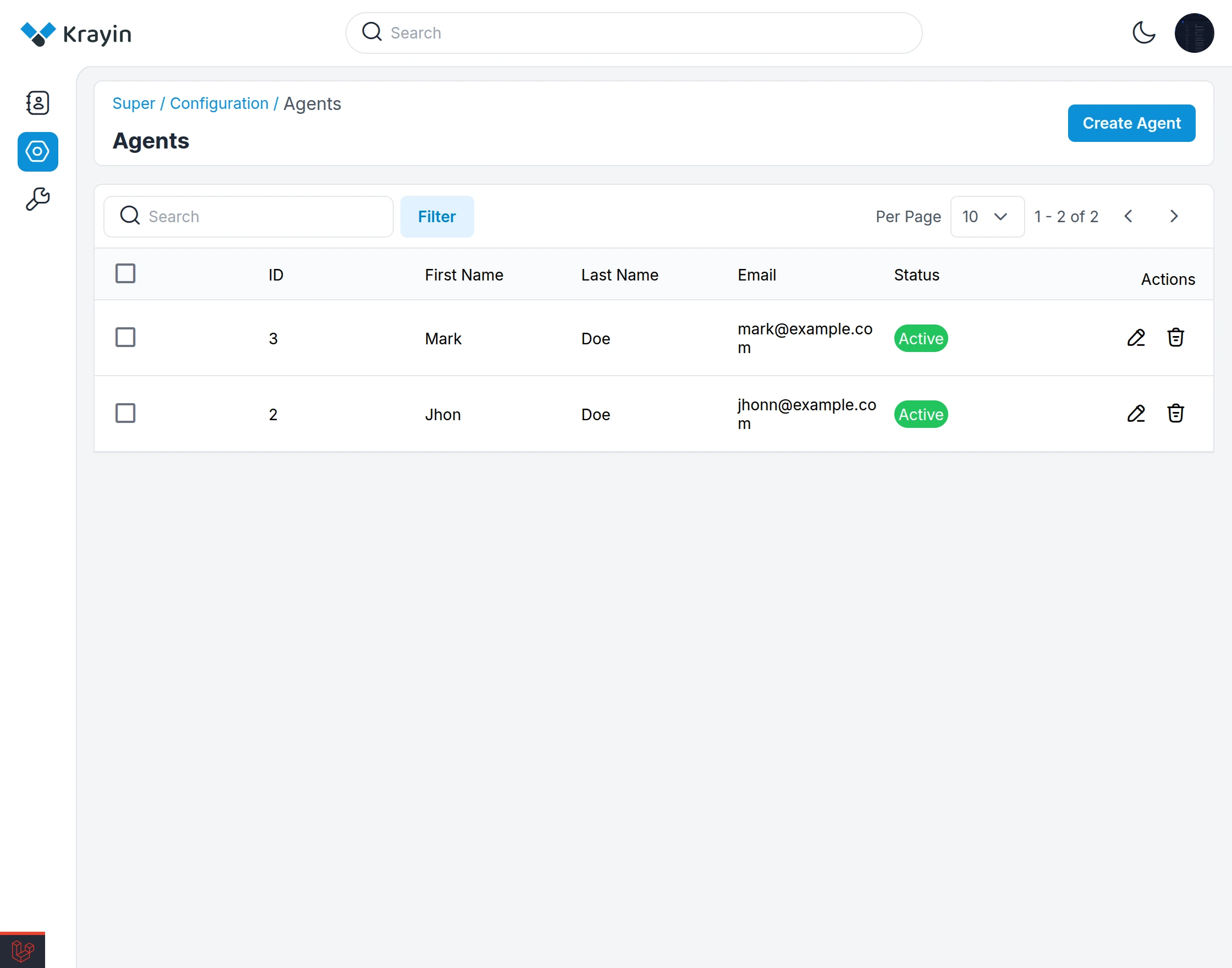Switch to dark mode via moon icon
Image resolution: width=1232 pixels, height=968 pixels.
pyautogui.click(x=1143, y=33)
